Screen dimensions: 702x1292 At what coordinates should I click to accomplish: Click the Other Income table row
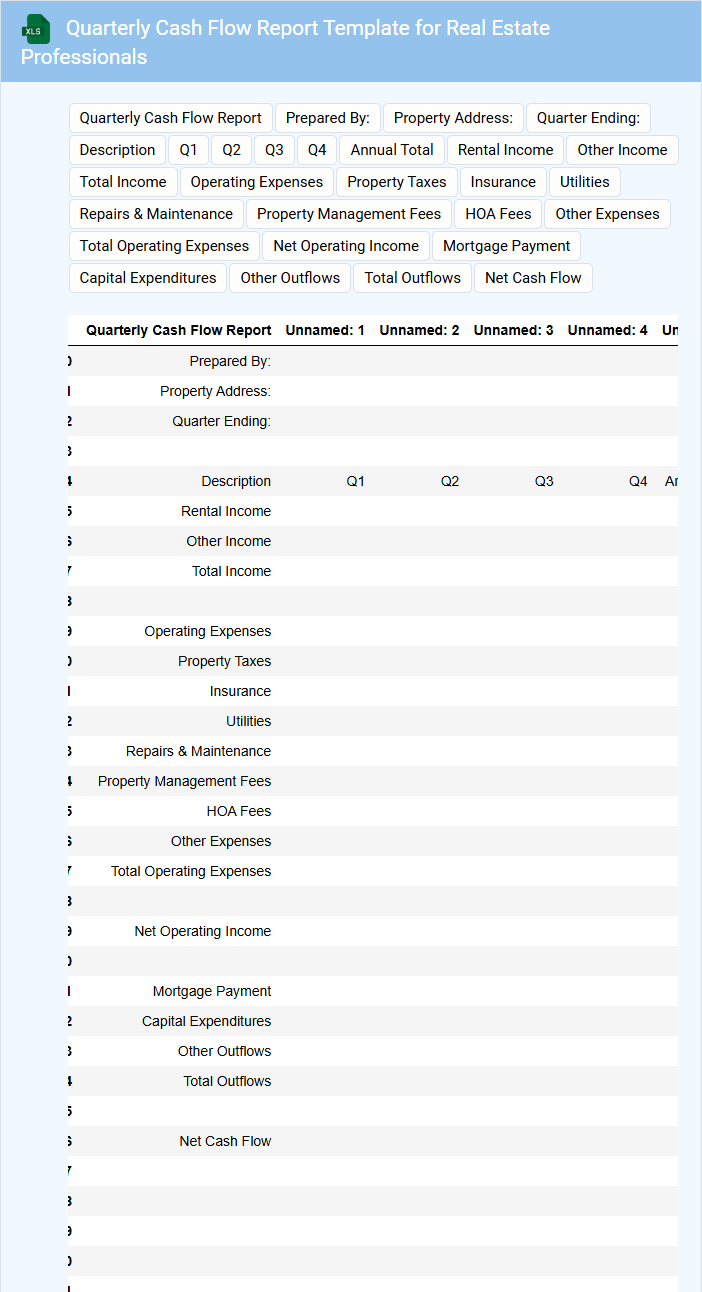pos(373,541)
